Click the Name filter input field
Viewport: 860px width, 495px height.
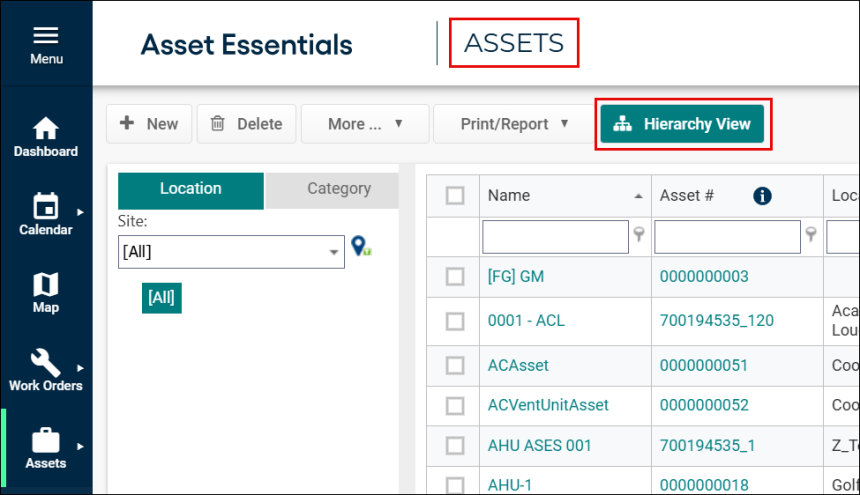pyautogui.click(x=555, y=237)
